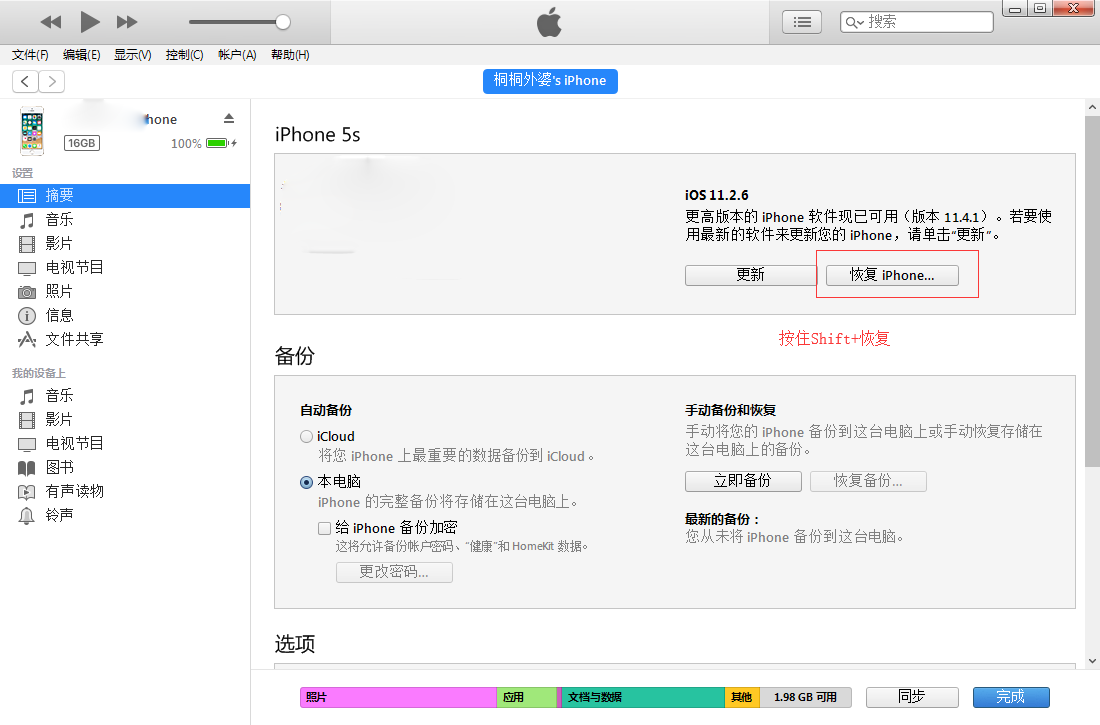Click the 100% battery percentage text
Screen dimensions: 1100x725
[x=186, y=143]
